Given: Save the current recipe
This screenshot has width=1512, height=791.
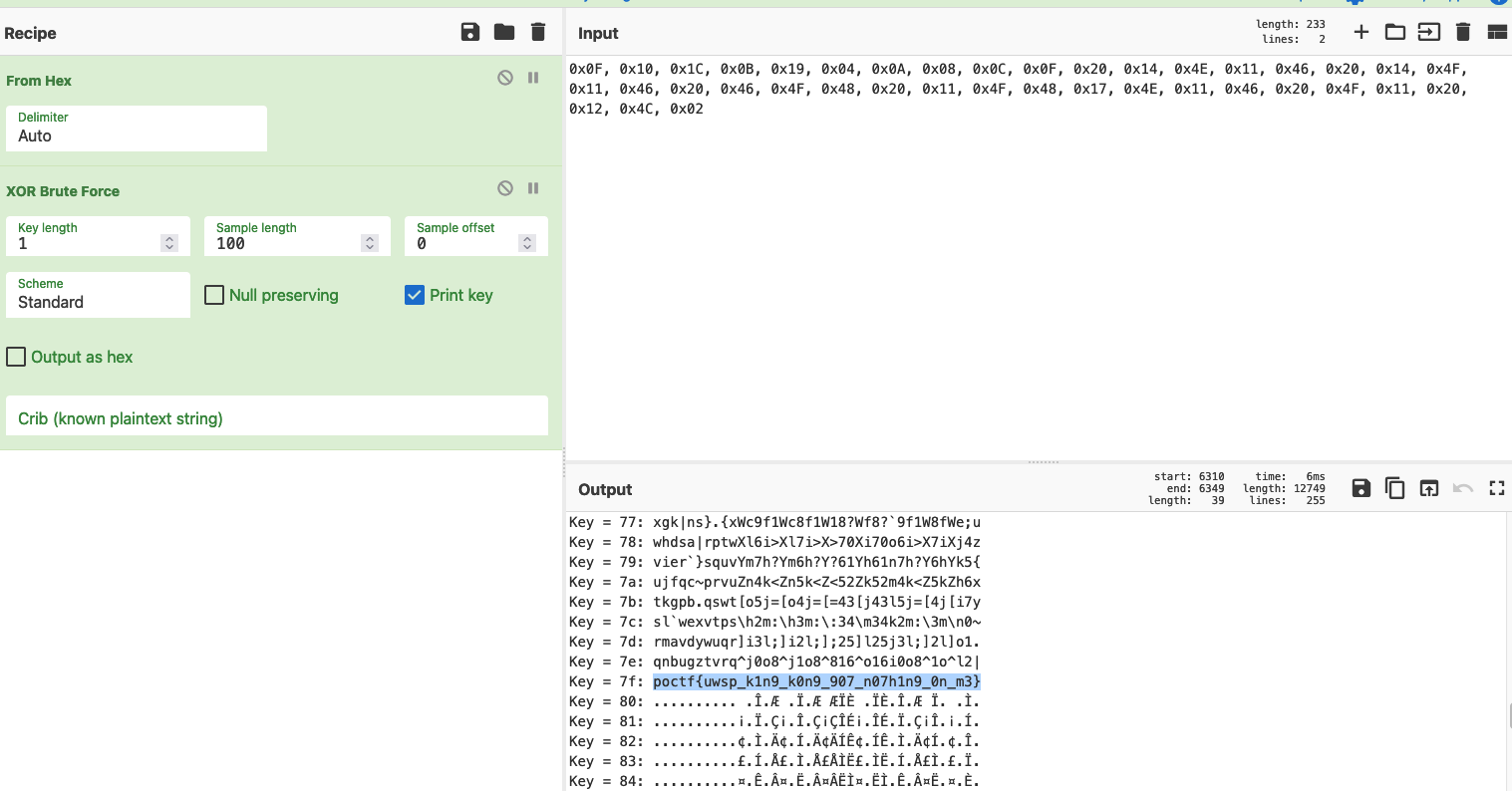Looking at the screenshot, I should click(x=469, y=31).
